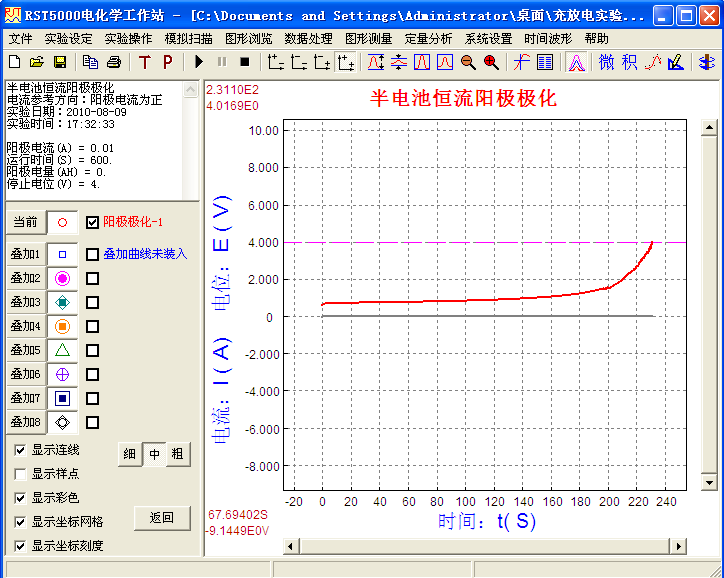Stop the experiment with the square stop icon
The image size is (724, 578).
(x=244, y=62)
